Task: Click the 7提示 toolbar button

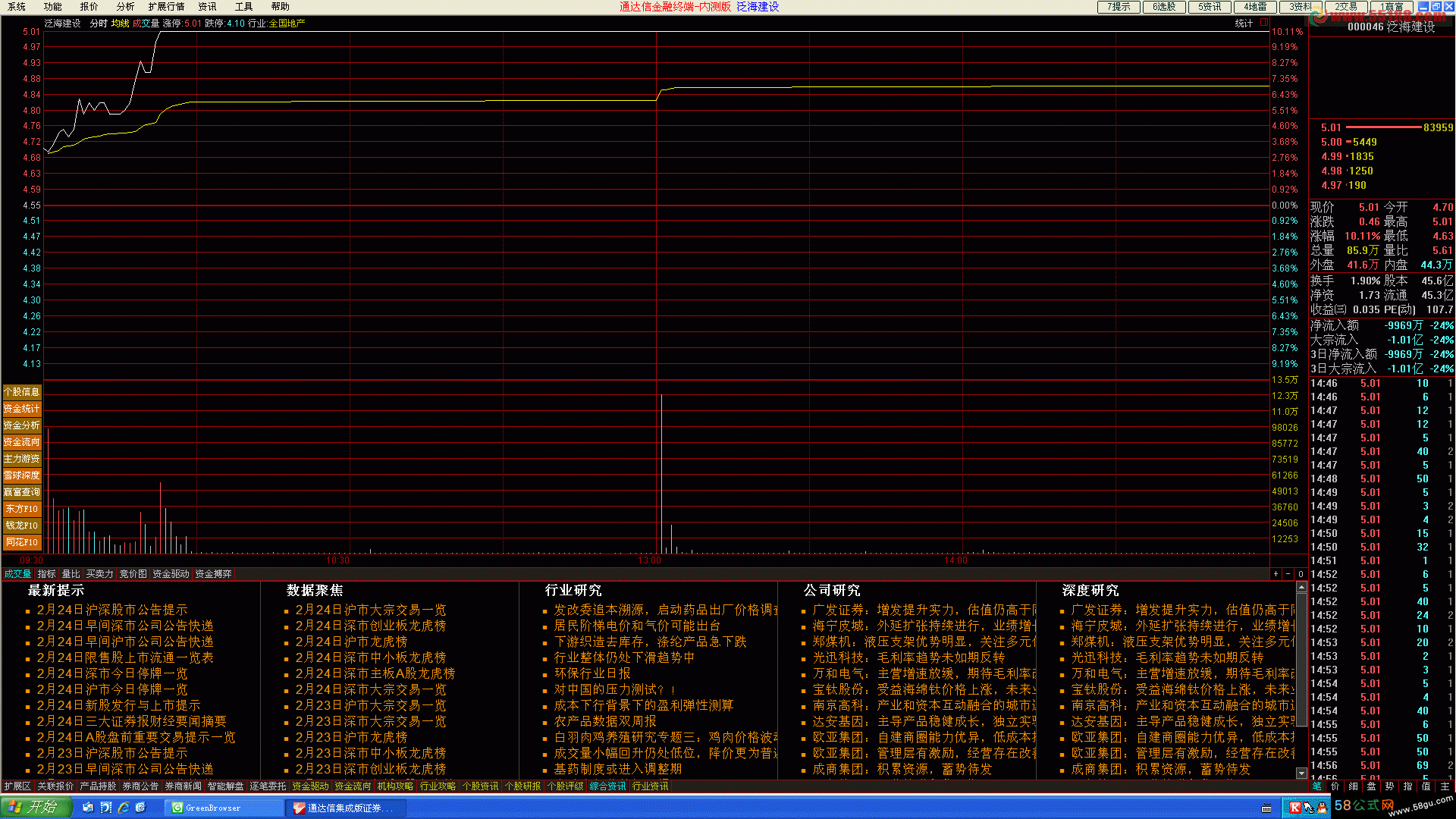Action: [x=1119, y=7]
